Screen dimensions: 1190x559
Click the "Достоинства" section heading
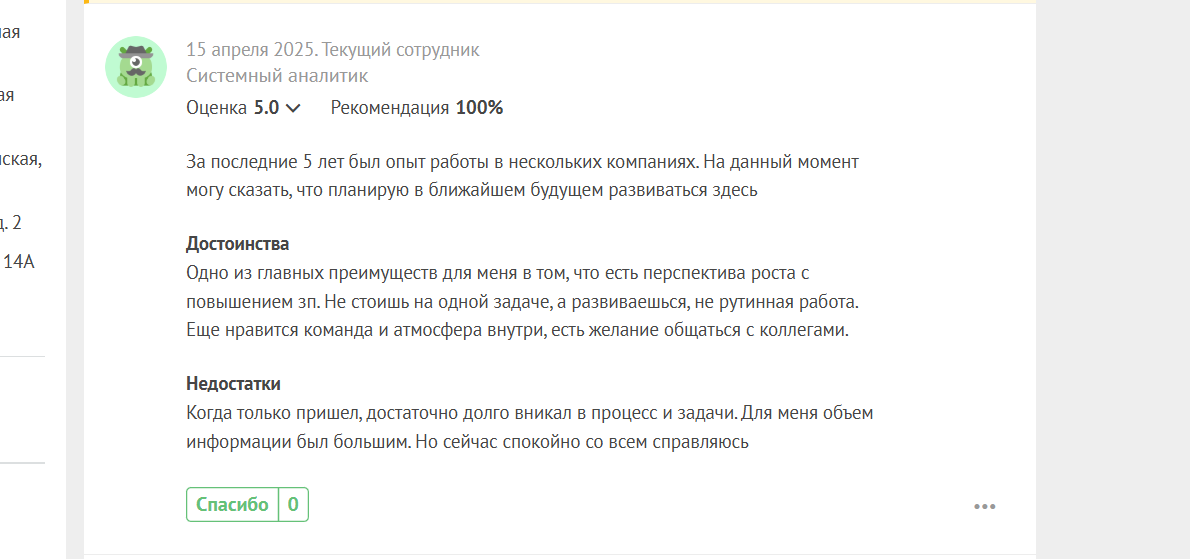tap(238, 245)
